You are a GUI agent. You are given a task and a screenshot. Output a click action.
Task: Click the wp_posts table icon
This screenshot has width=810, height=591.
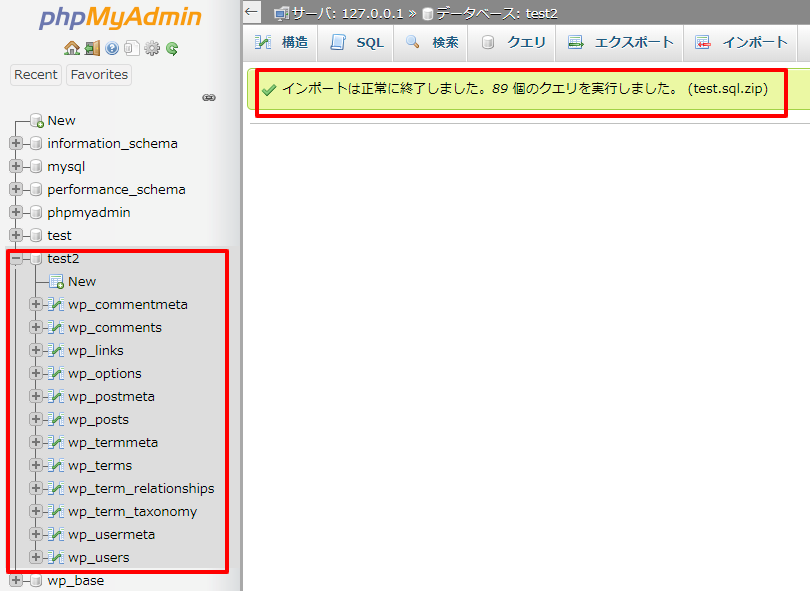pyautogui.click(x=56, y=420)
